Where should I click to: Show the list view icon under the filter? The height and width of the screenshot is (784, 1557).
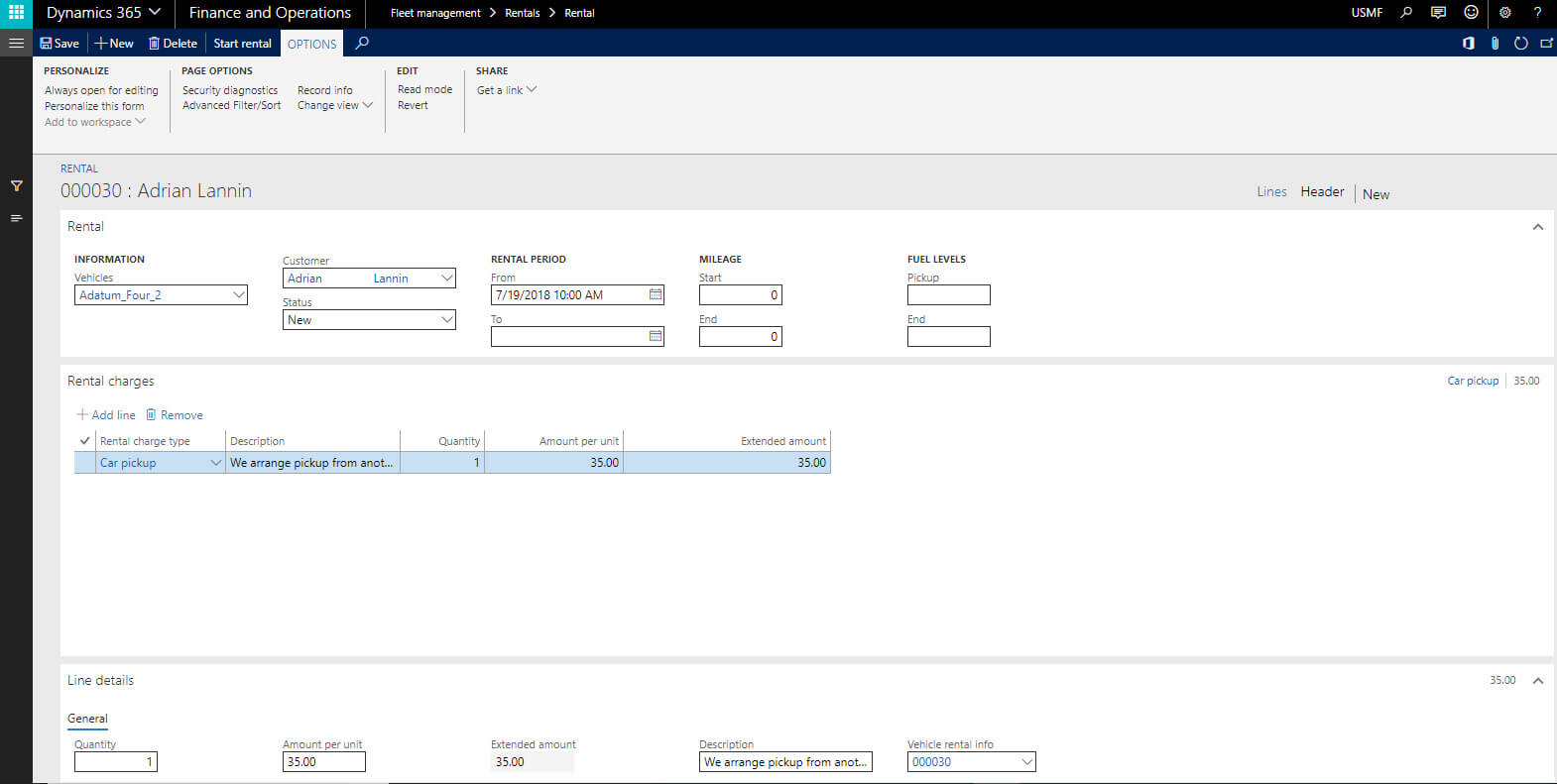click(16, 218)
